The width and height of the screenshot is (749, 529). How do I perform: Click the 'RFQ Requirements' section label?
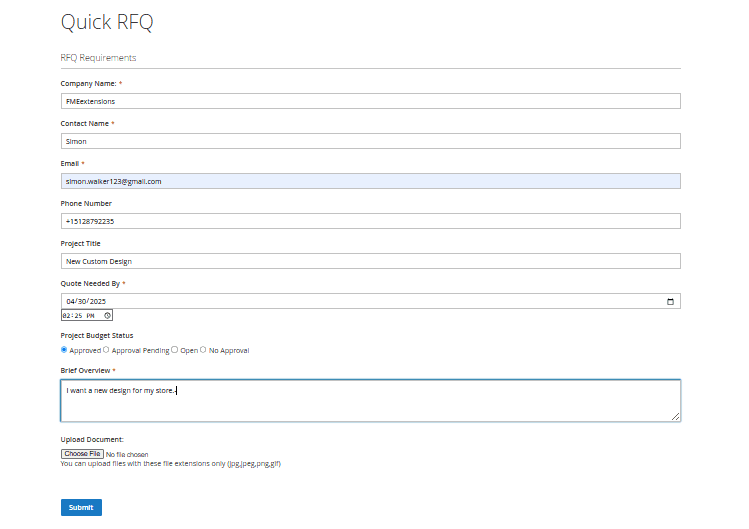pos(98,58)
